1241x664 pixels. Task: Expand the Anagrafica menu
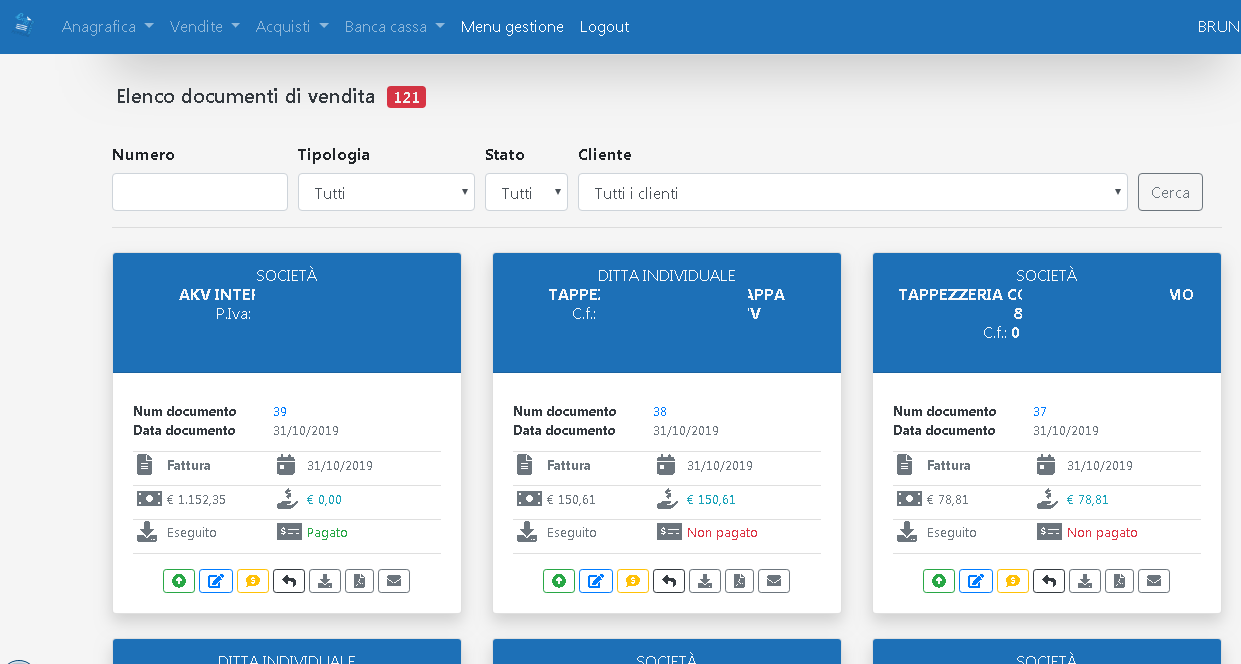(x=108, y=27)
